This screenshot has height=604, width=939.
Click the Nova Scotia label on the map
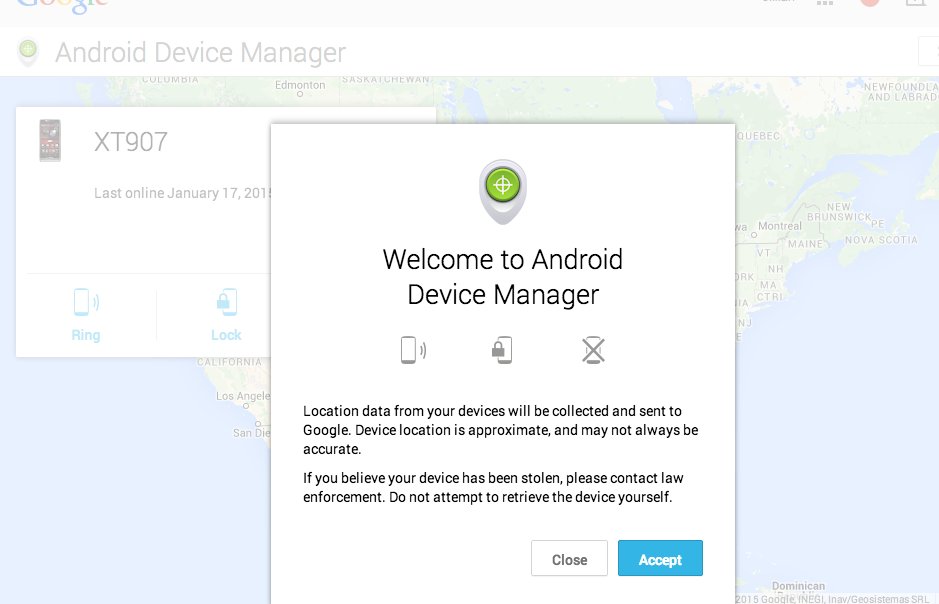pyautogui.click(x=881, y=240)
